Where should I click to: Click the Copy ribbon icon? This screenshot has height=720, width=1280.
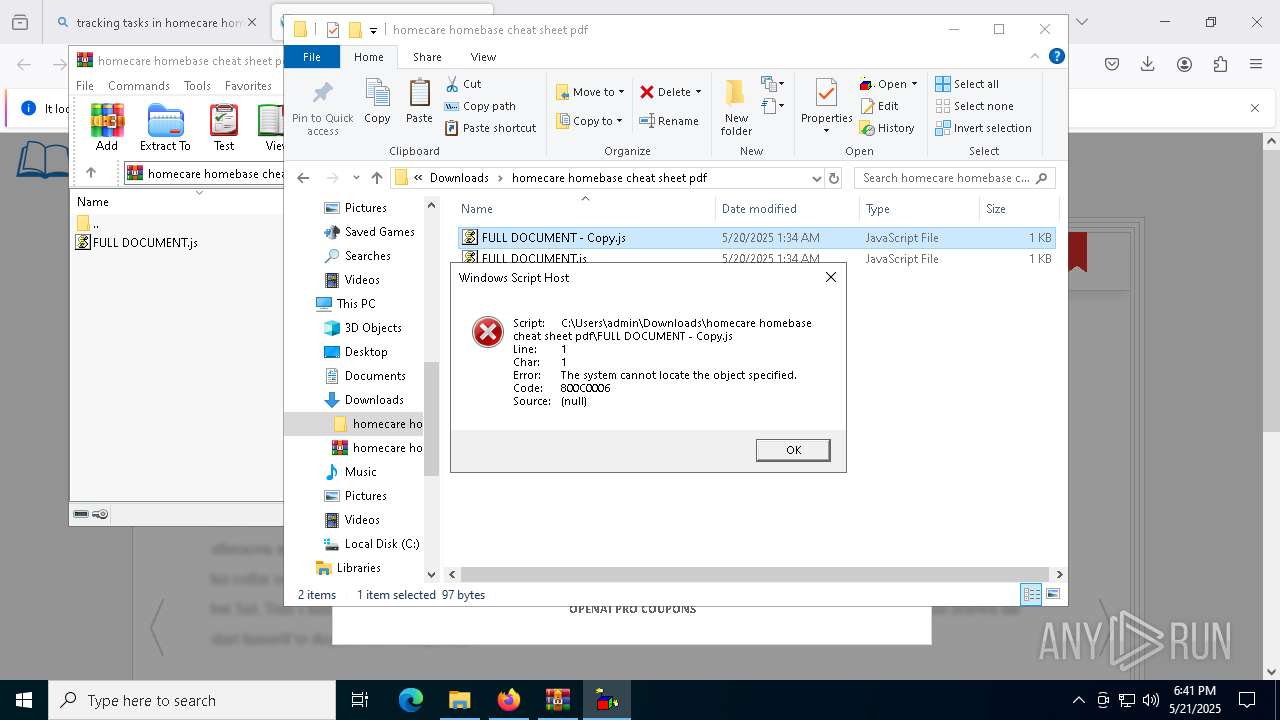(x=377, y=102)
